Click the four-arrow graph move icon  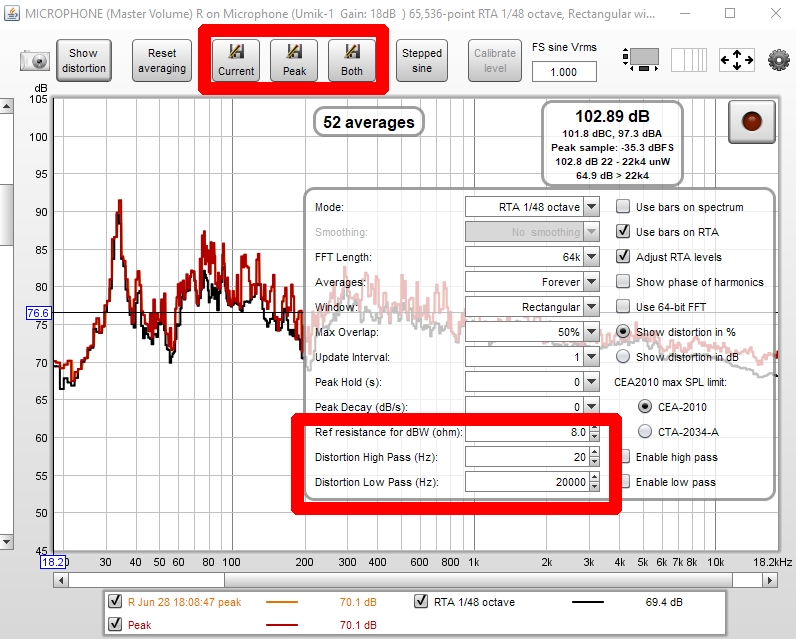[737, 60]
